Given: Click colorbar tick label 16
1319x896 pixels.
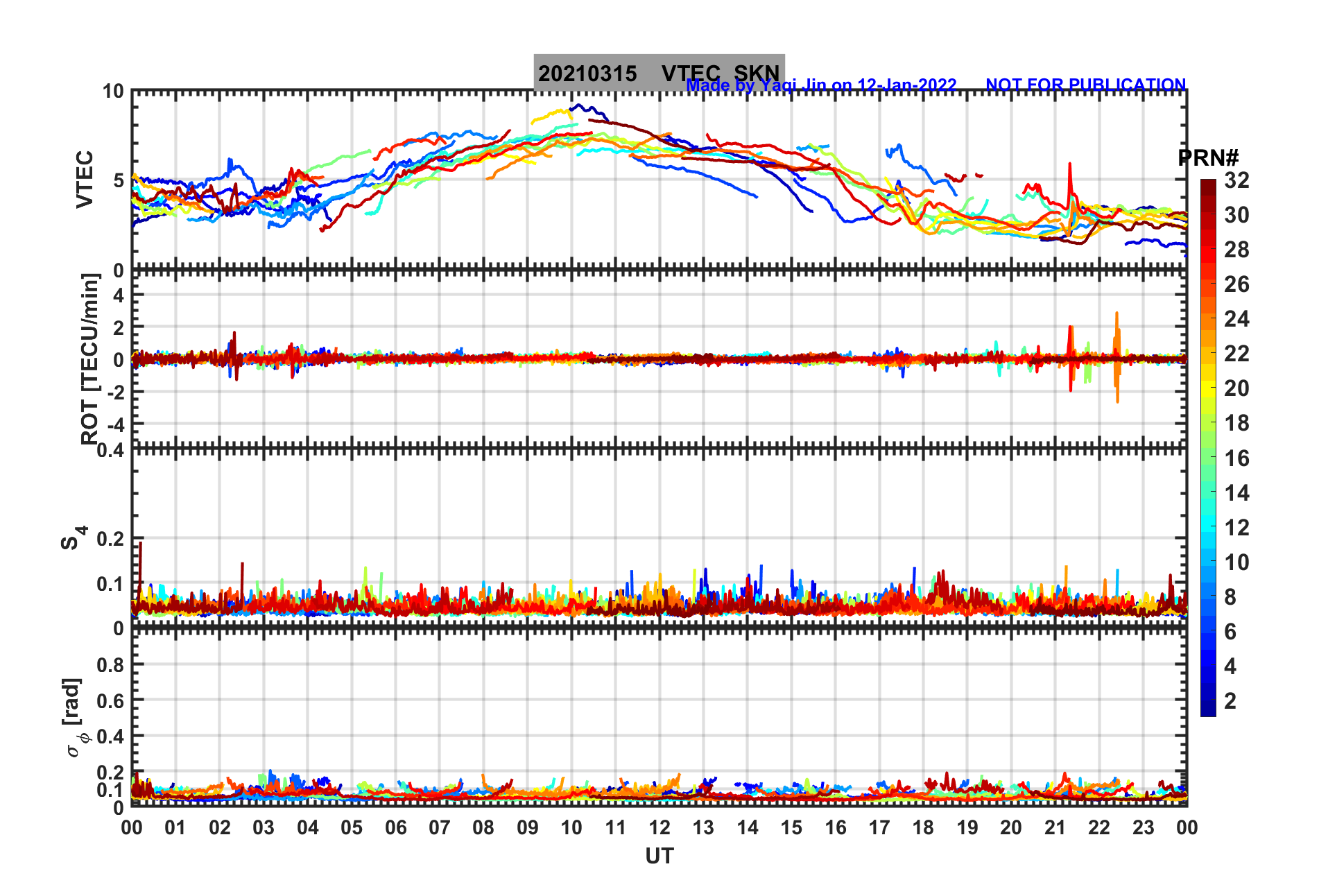Looking at the screenshot, I should tap(1236, 458).
